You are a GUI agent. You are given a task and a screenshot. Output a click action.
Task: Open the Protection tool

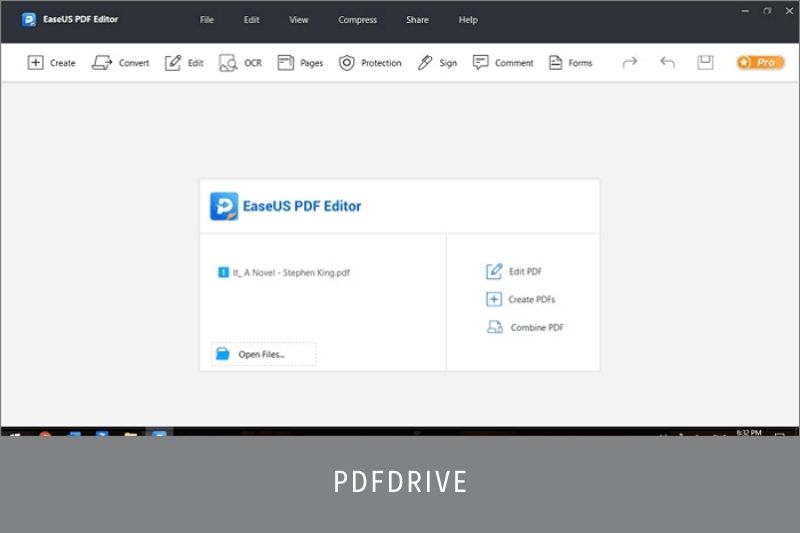(370, 63)
